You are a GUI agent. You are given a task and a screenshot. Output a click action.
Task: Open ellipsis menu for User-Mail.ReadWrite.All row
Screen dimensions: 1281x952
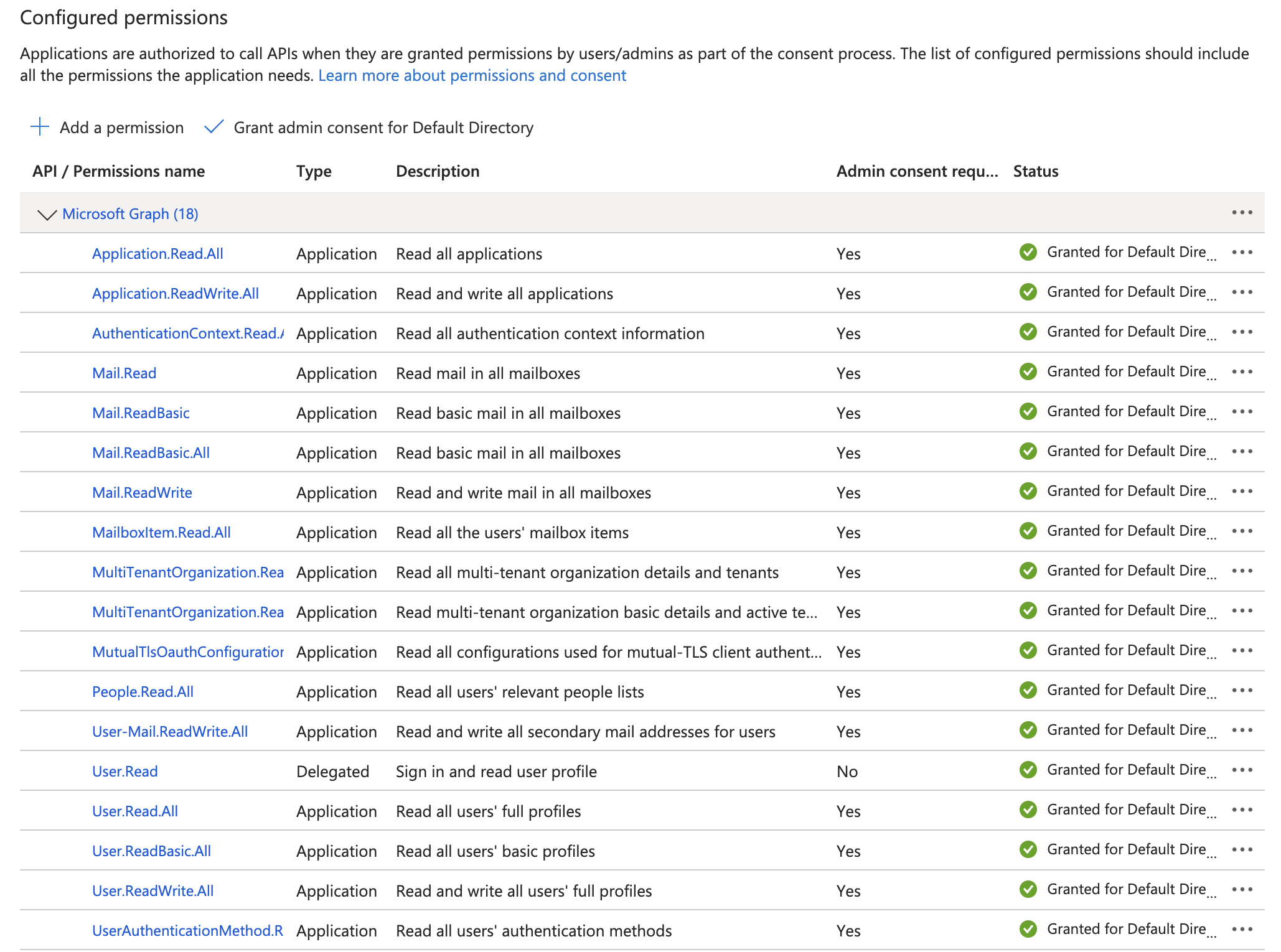[1242, 730]
